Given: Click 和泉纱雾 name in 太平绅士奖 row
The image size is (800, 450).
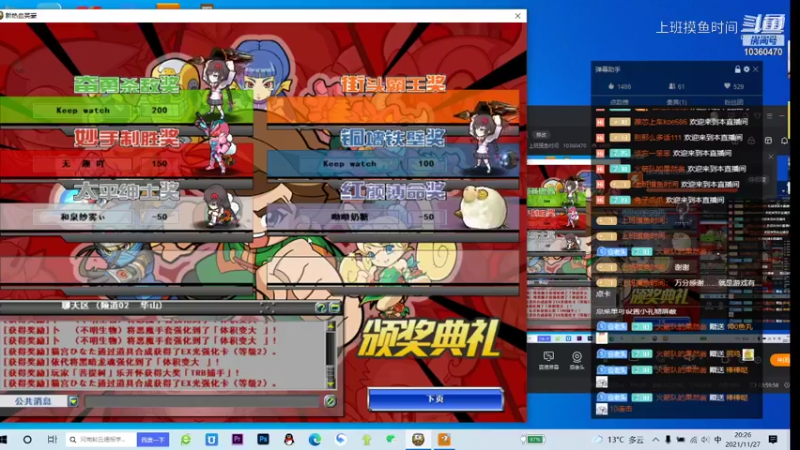Looking at the screenshot, I should [83, 217].
